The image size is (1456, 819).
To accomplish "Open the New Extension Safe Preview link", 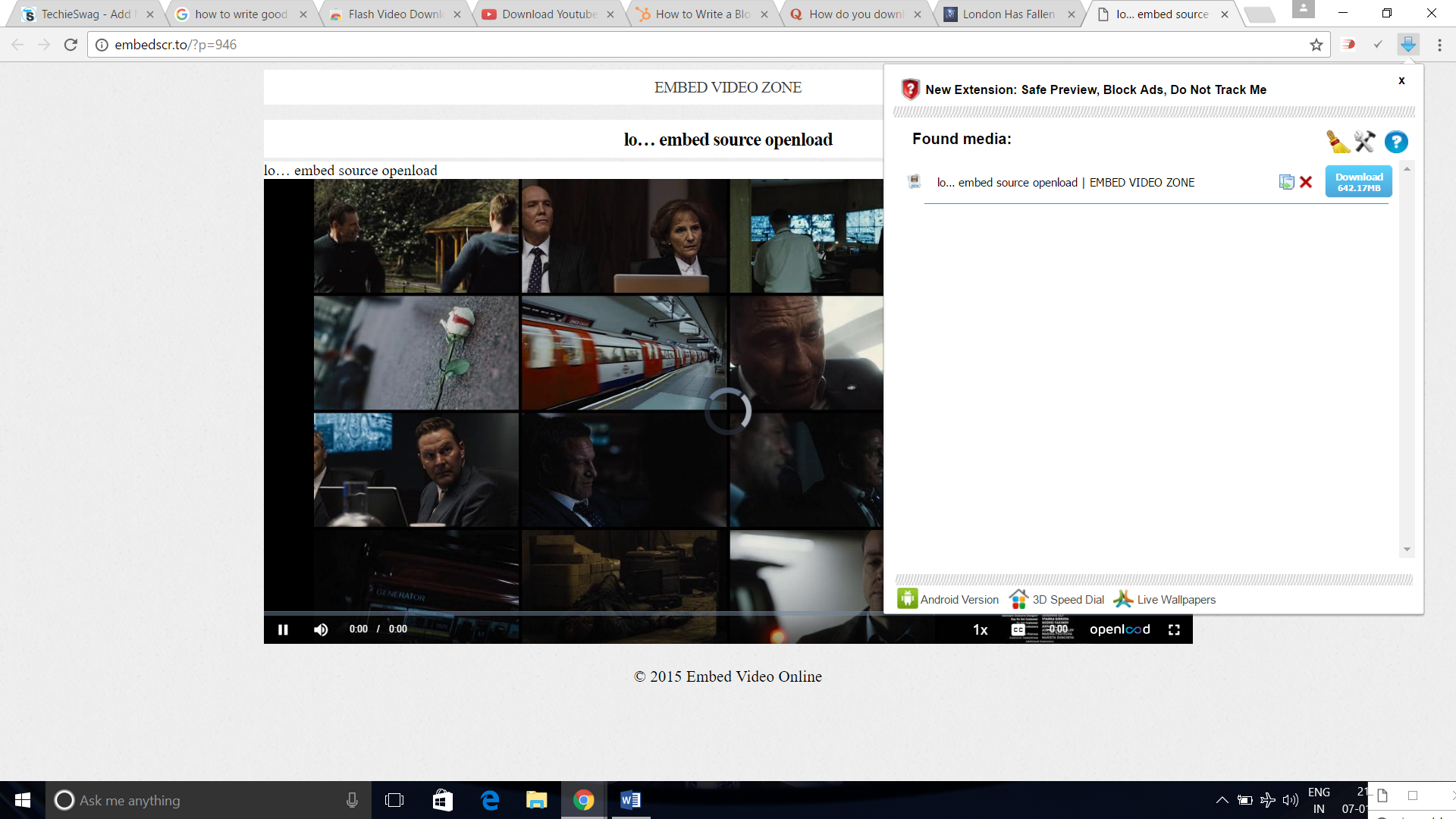I will (1096, 89).
